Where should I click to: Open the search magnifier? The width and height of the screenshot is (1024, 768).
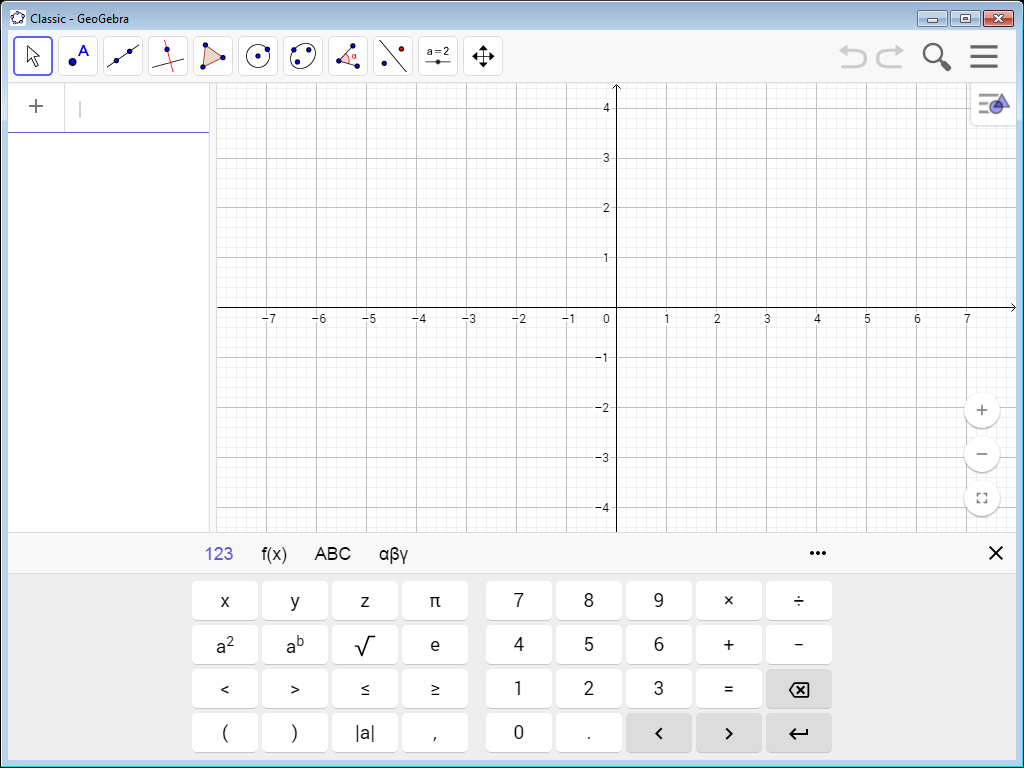point(936,57)
